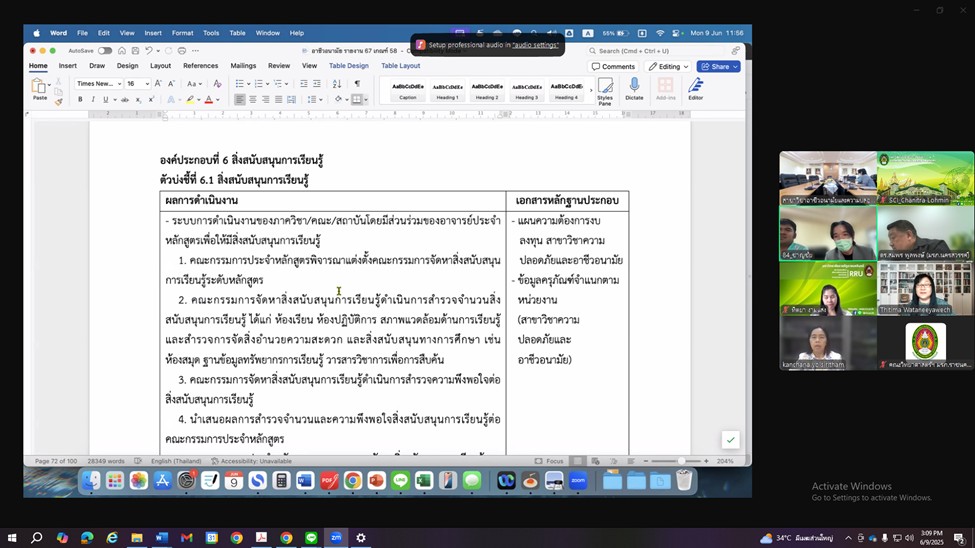Click the Search field in title bar

[x=660, y=50]
